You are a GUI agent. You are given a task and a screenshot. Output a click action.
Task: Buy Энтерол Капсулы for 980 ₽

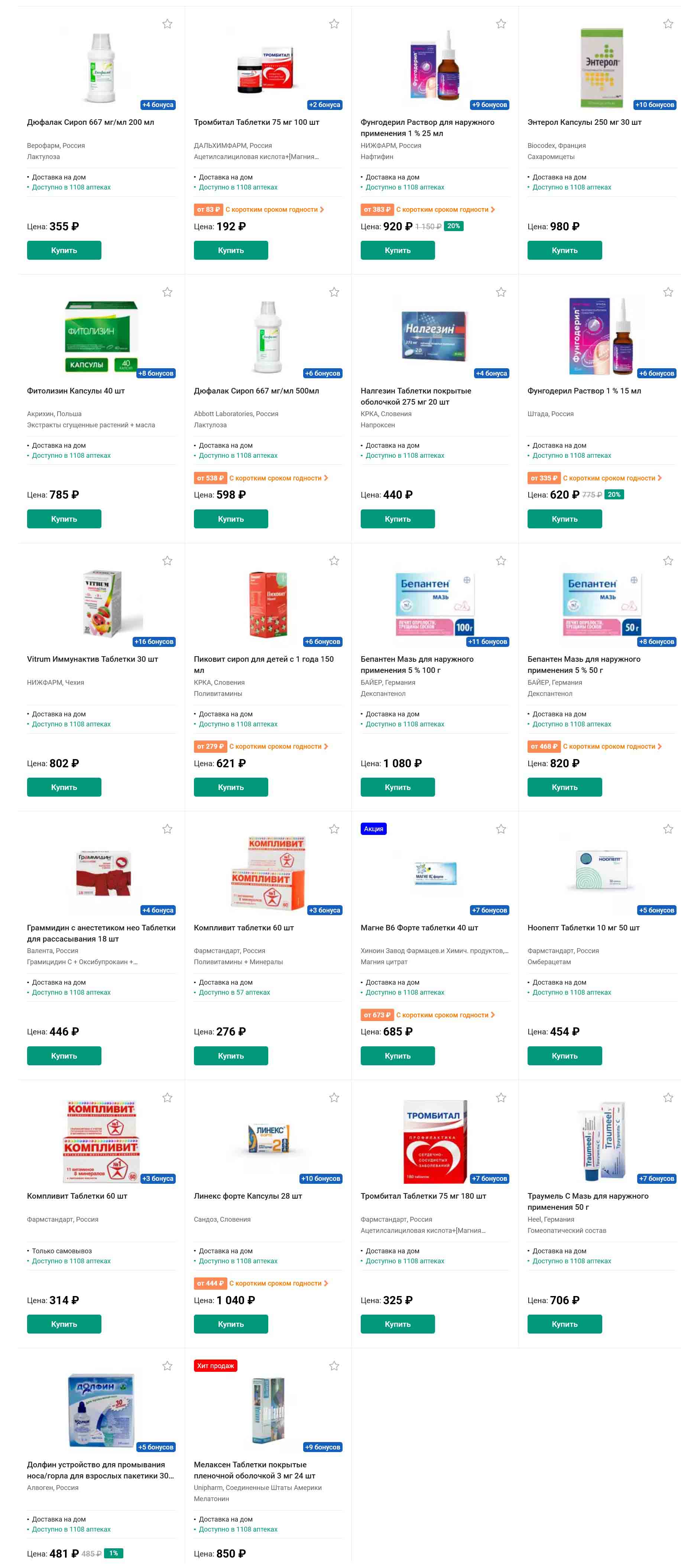[x=565, y=250]
